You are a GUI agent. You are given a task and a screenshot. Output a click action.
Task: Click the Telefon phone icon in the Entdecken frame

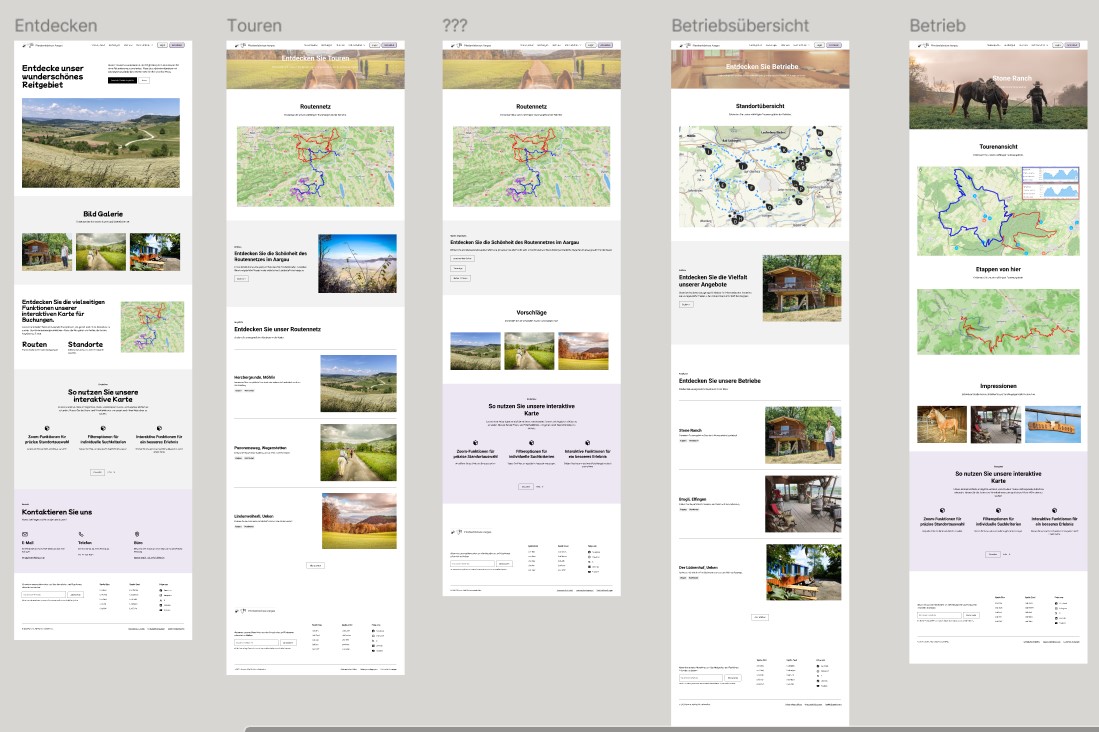click(x=80, y=535)
